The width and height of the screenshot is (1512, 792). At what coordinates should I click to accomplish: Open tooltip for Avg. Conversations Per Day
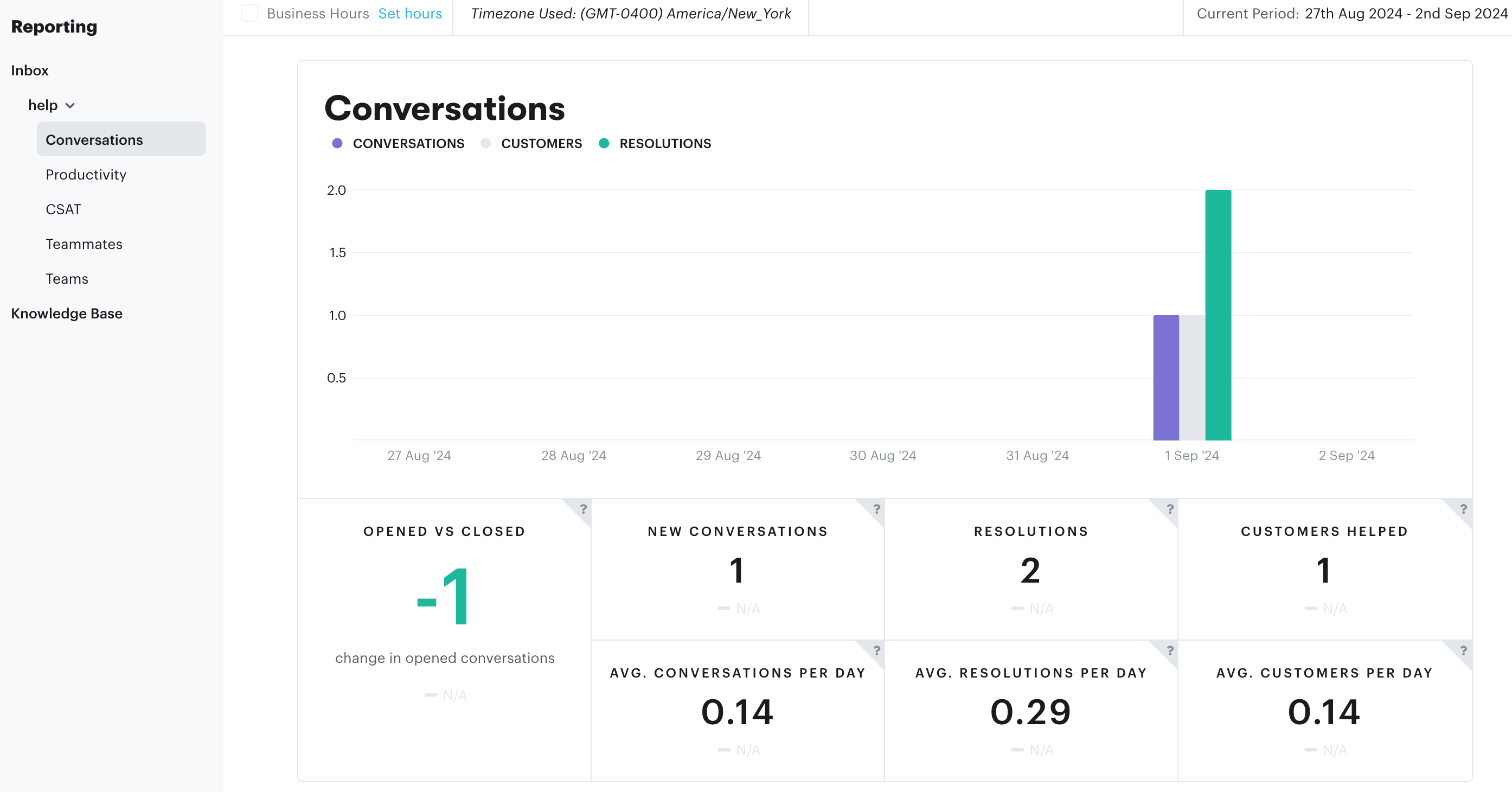[876, 652]
